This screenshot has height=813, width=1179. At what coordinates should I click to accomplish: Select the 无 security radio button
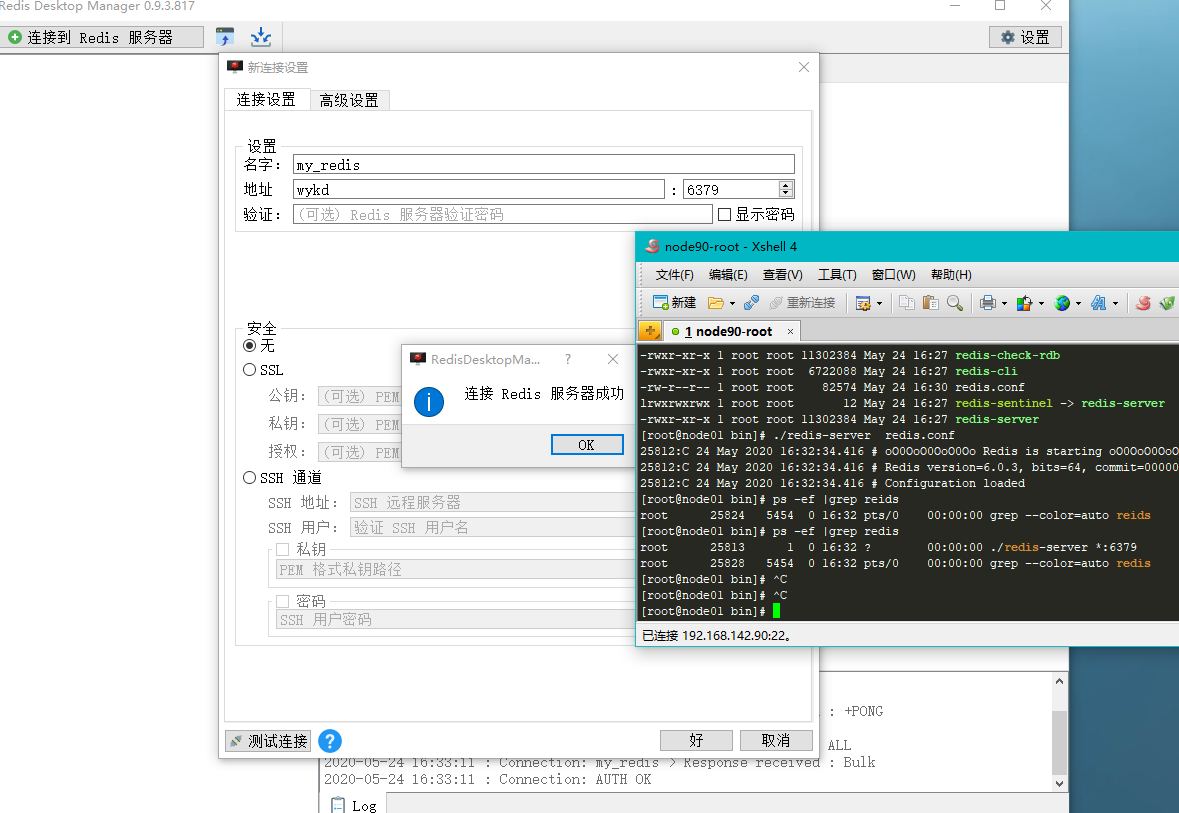(250, 345)
